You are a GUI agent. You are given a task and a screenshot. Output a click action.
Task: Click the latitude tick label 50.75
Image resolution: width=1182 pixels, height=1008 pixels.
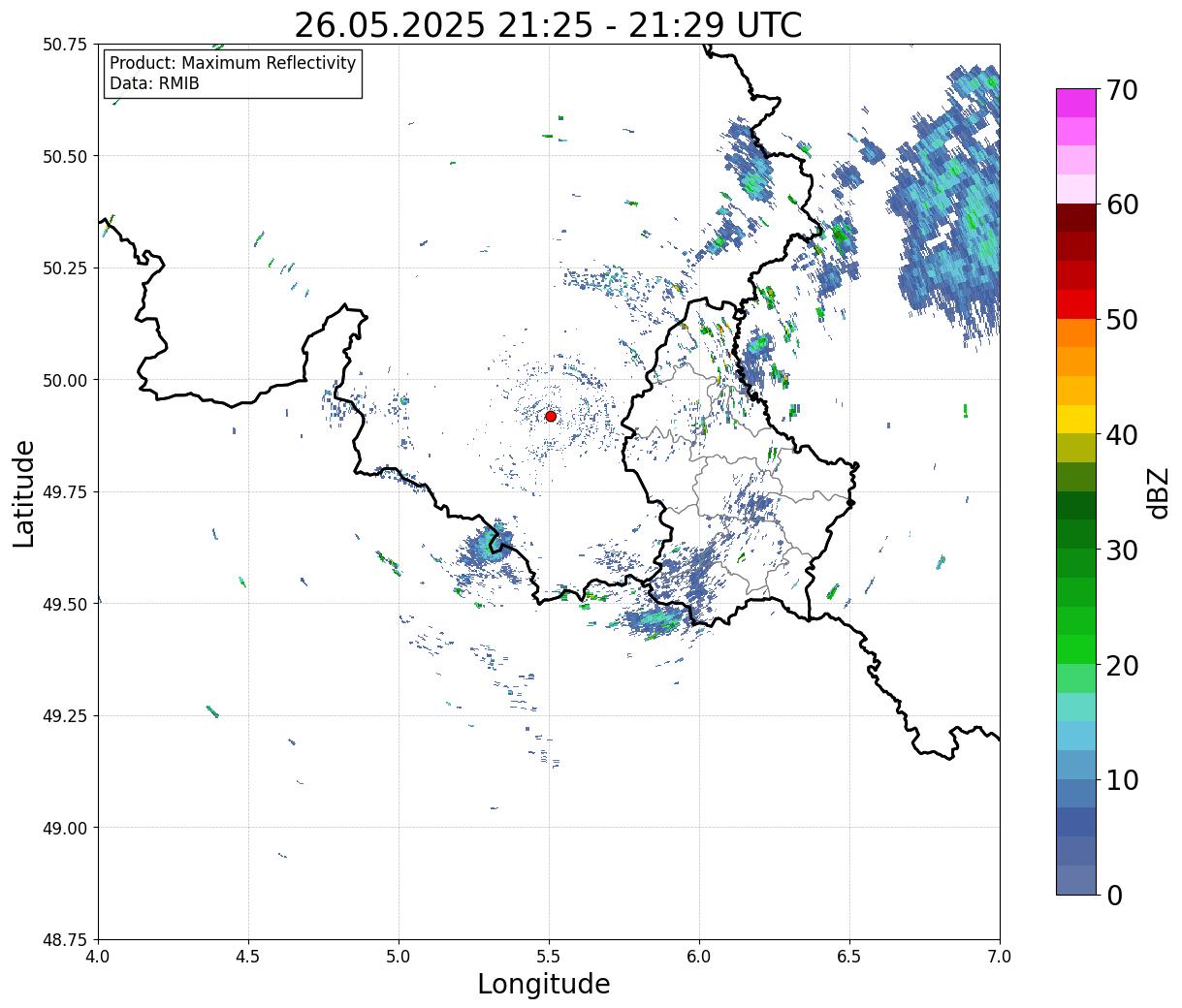pos(65,45)
